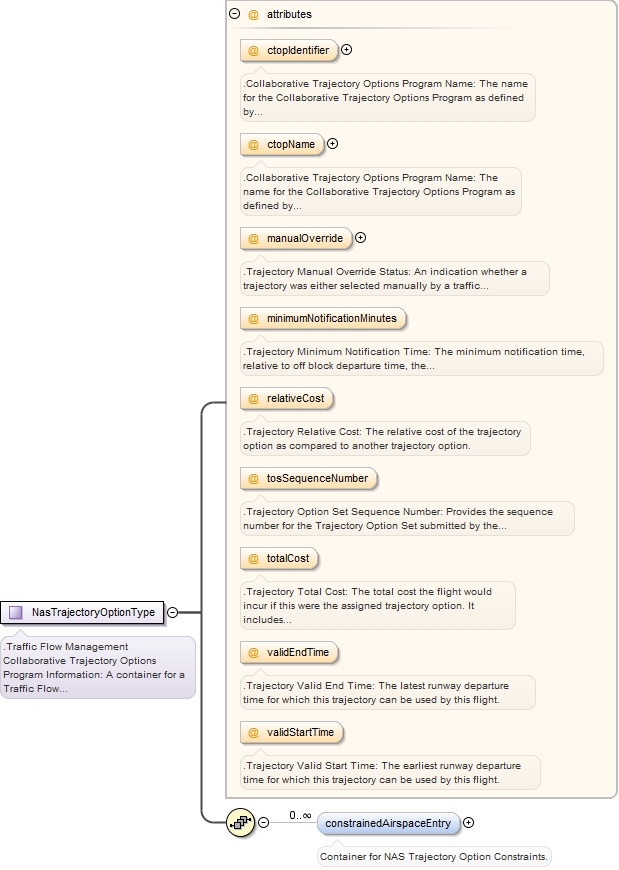Expand the constrainedAirspaceEntry element
This screenshot has width=619, height=870.
[x=469, y=823]
